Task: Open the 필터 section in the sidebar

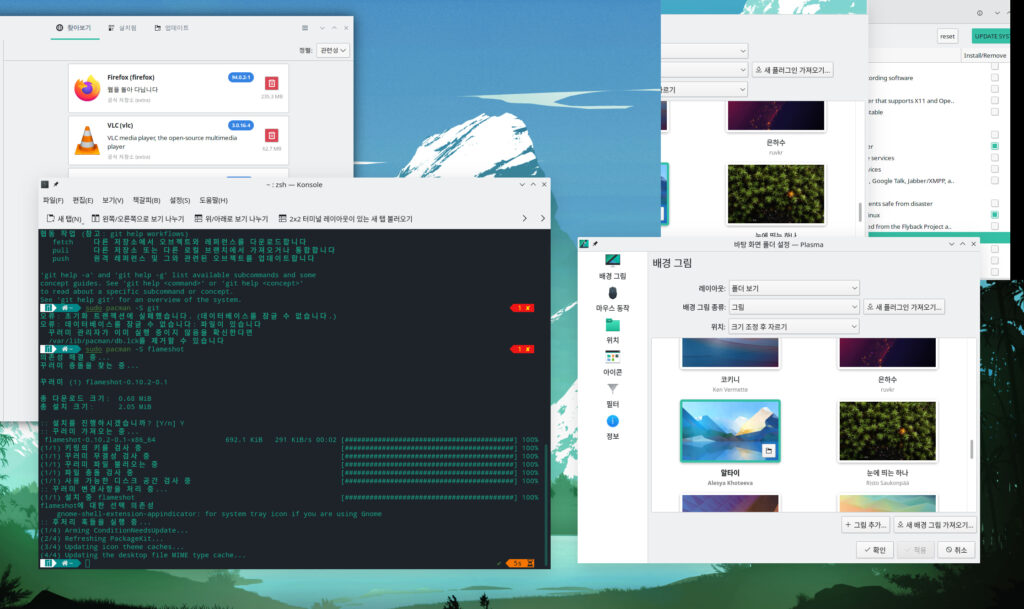Action: pyautogui.click(x=613, y=395)
